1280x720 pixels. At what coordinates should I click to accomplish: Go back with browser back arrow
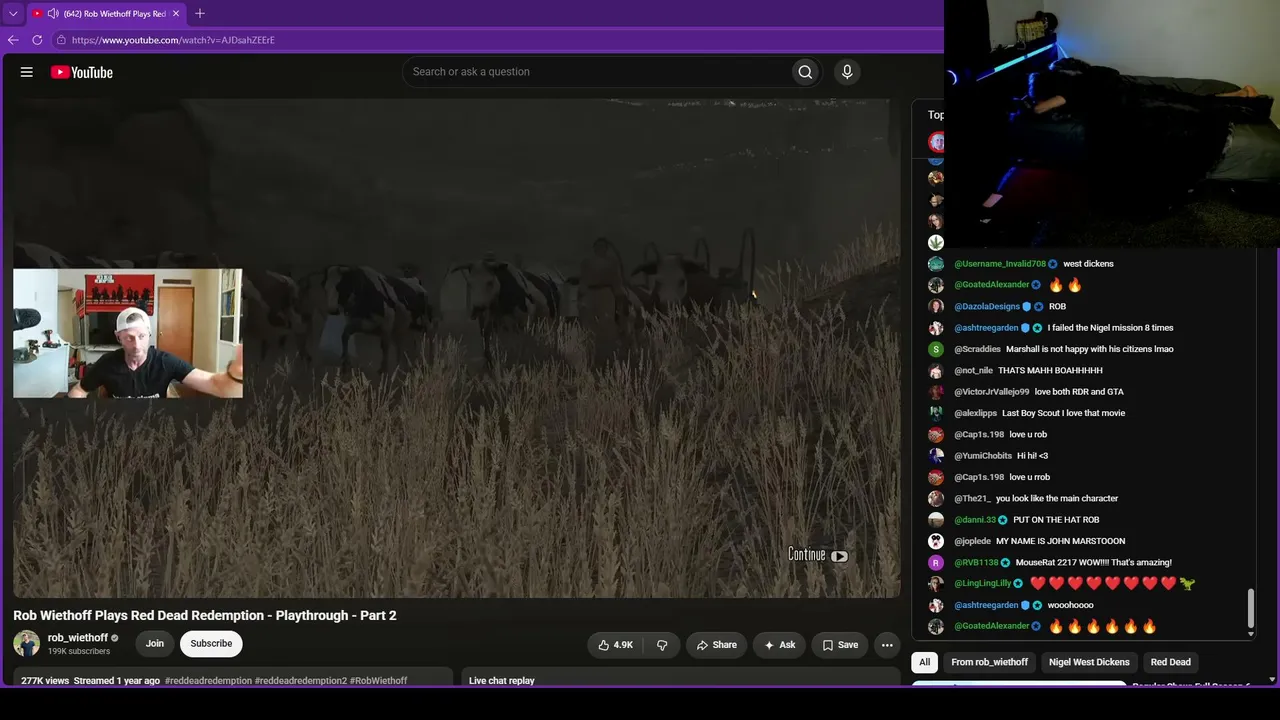point(13,40)
